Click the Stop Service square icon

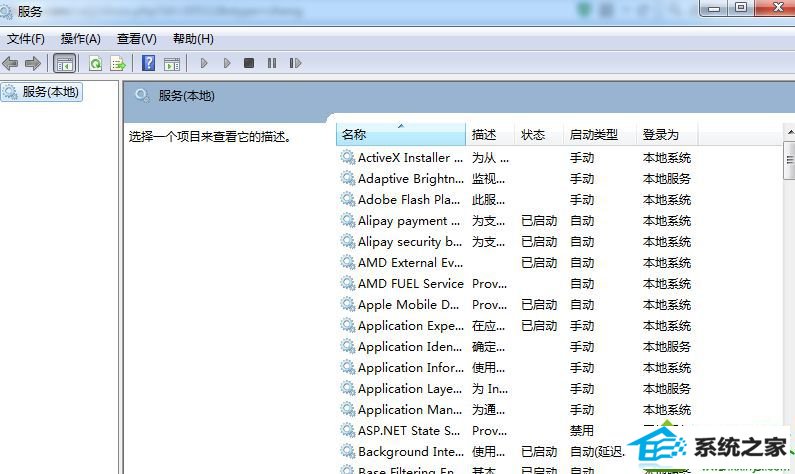(x=249, y=63)
